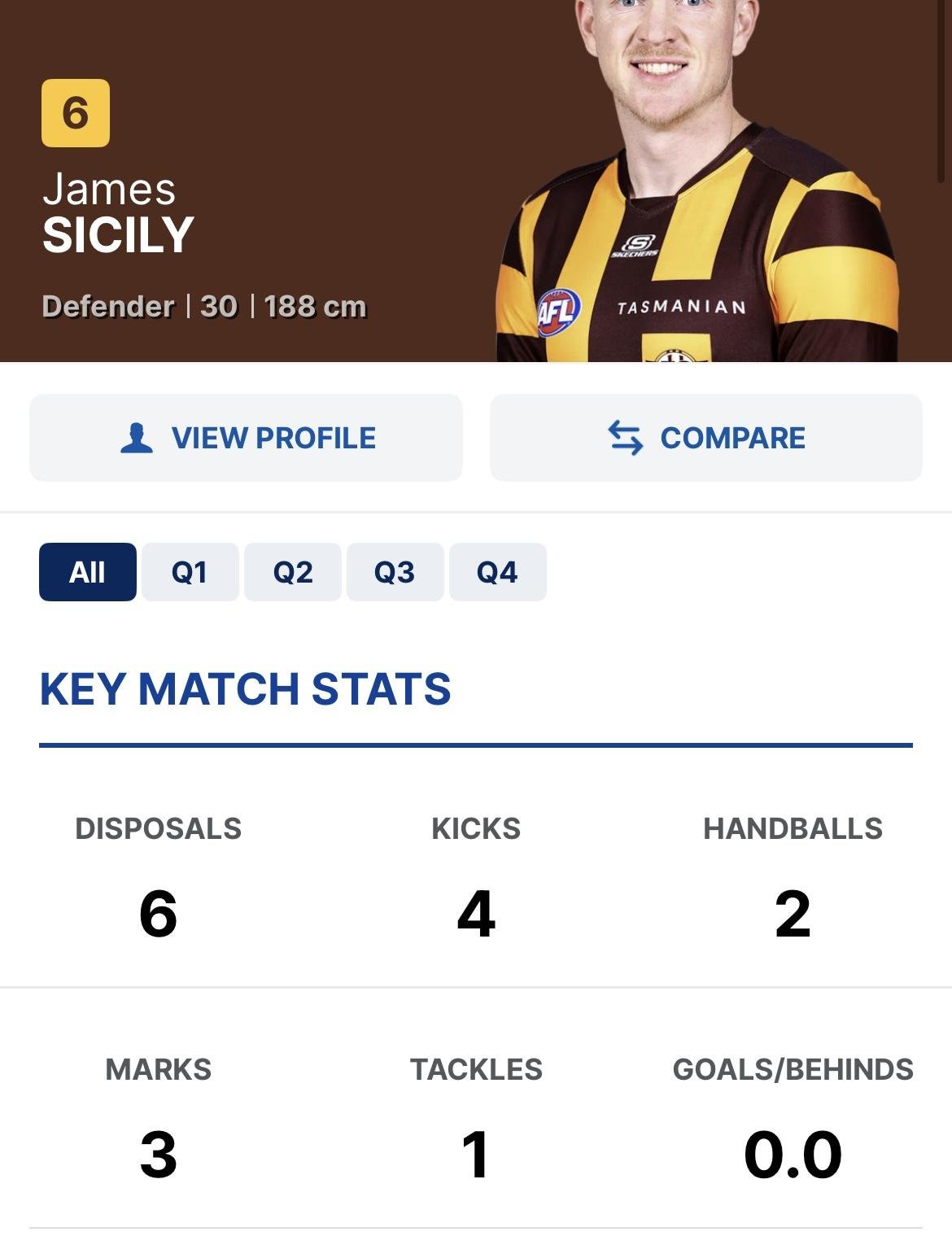This screenshot has height=1236, width=952.
Task: Switch to the Q1 tab
Action: tap(190, 572)
